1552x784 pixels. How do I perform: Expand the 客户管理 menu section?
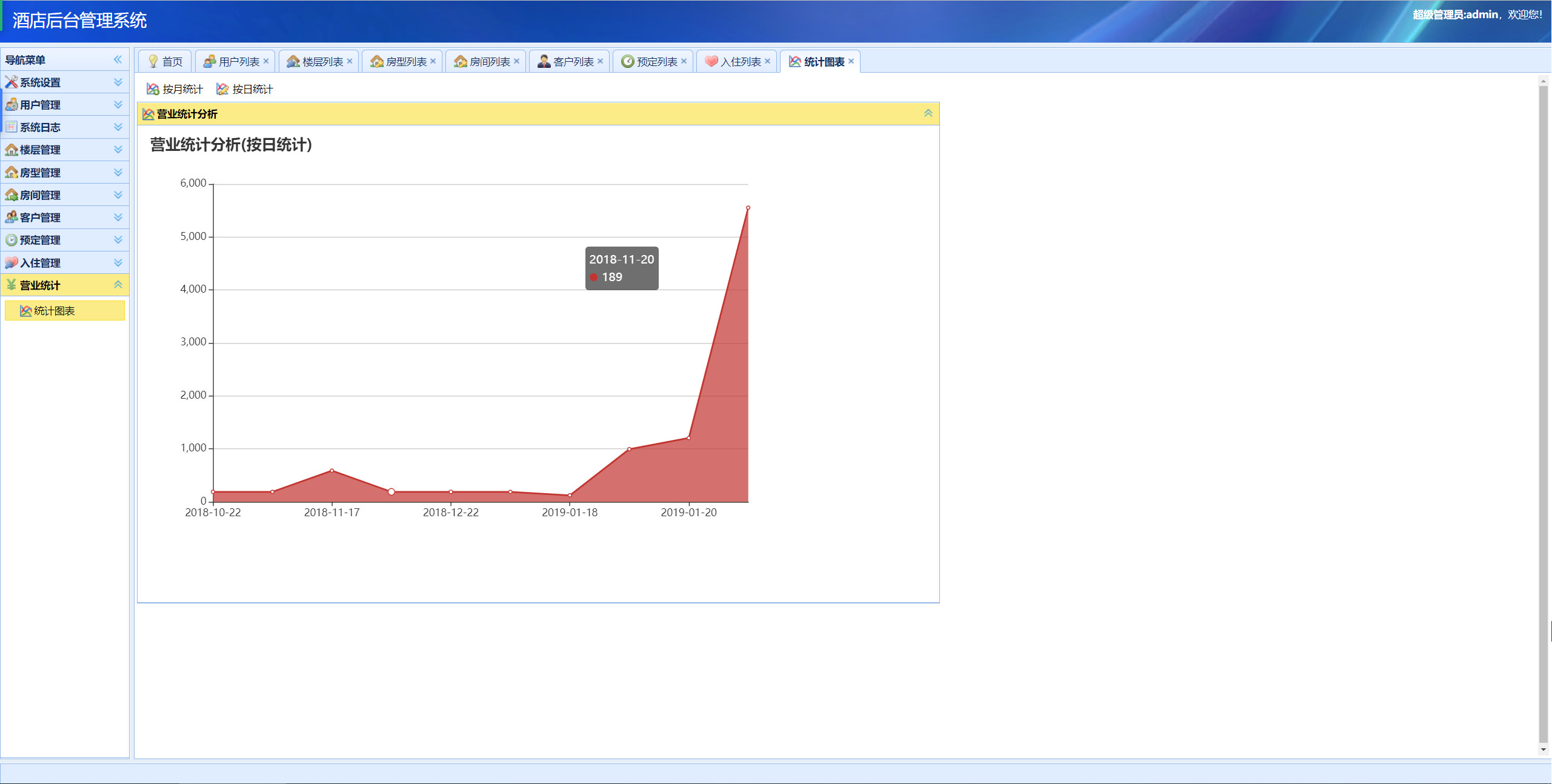click(x=118, y=217)
